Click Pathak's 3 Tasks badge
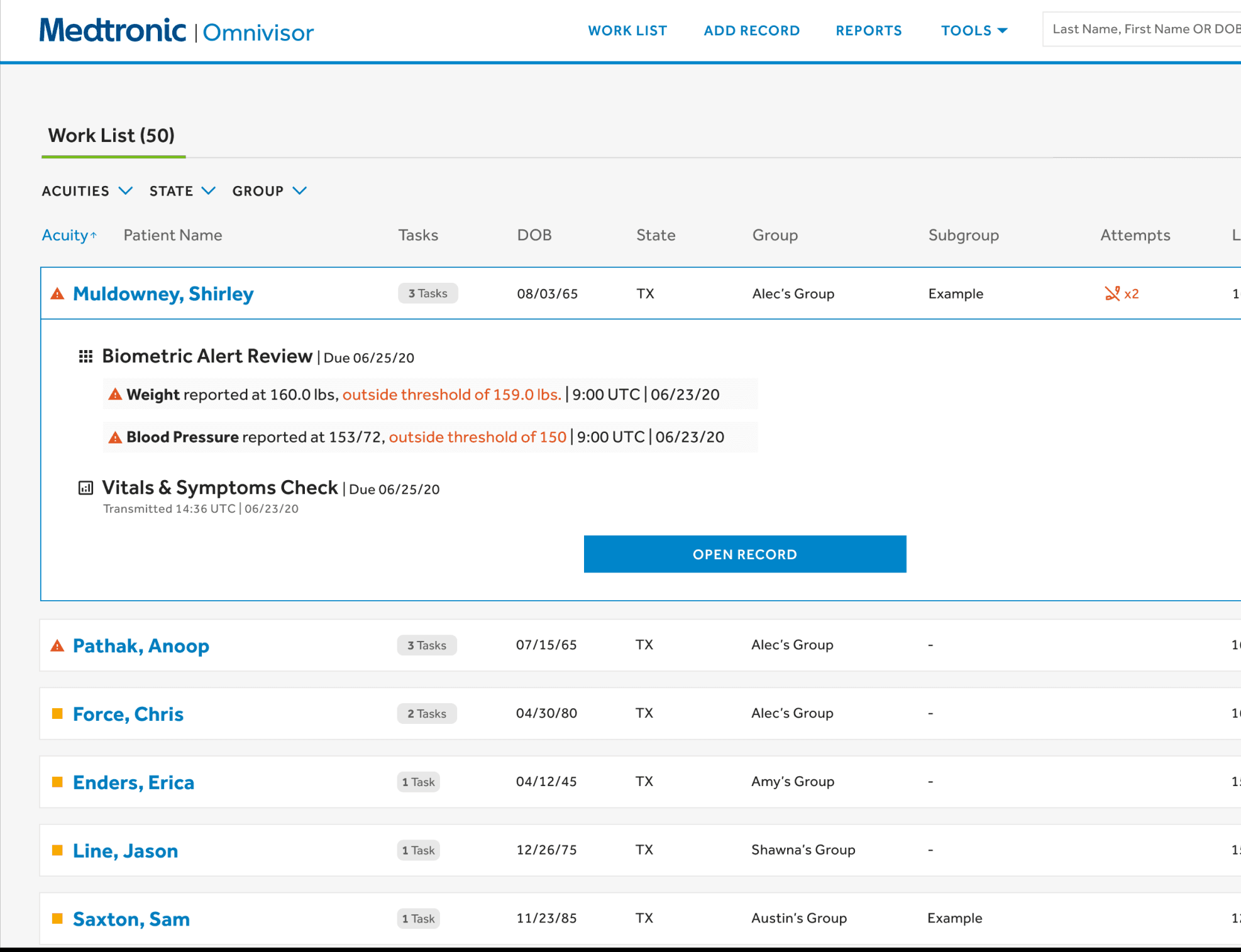This screenshot has height=952, width=1241. tap(427, 645)
